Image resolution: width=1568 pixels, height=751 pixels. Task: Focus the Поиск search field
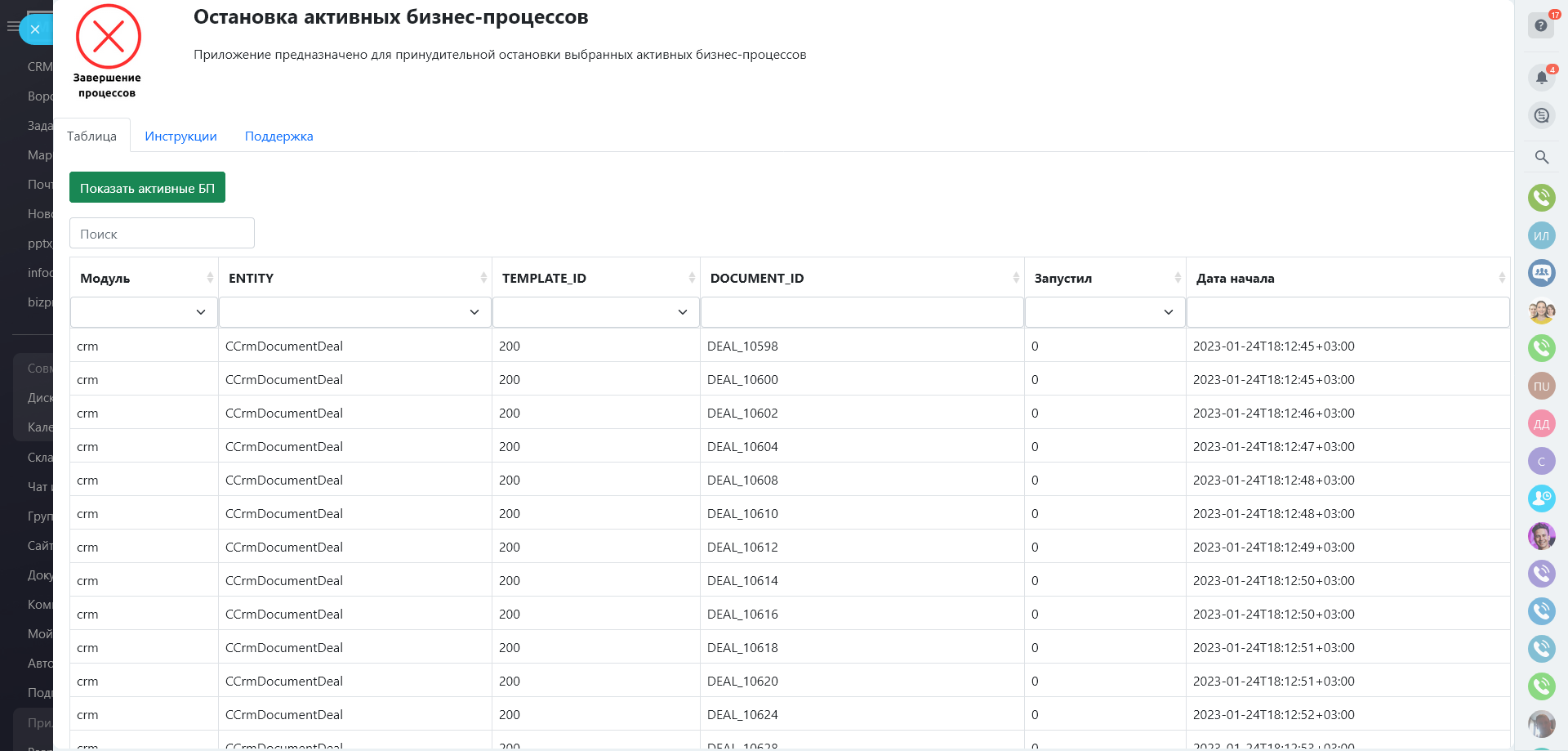tap(162, 234)
